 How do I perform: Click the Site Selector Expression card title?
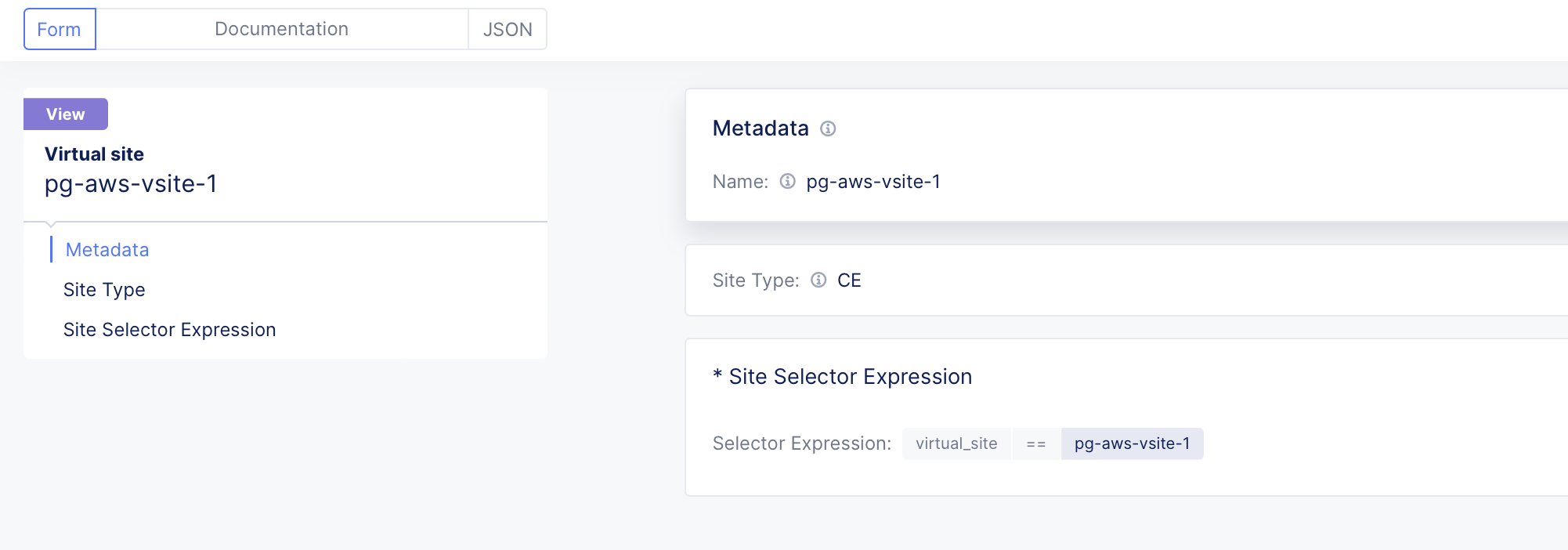[x=842, y=376]
